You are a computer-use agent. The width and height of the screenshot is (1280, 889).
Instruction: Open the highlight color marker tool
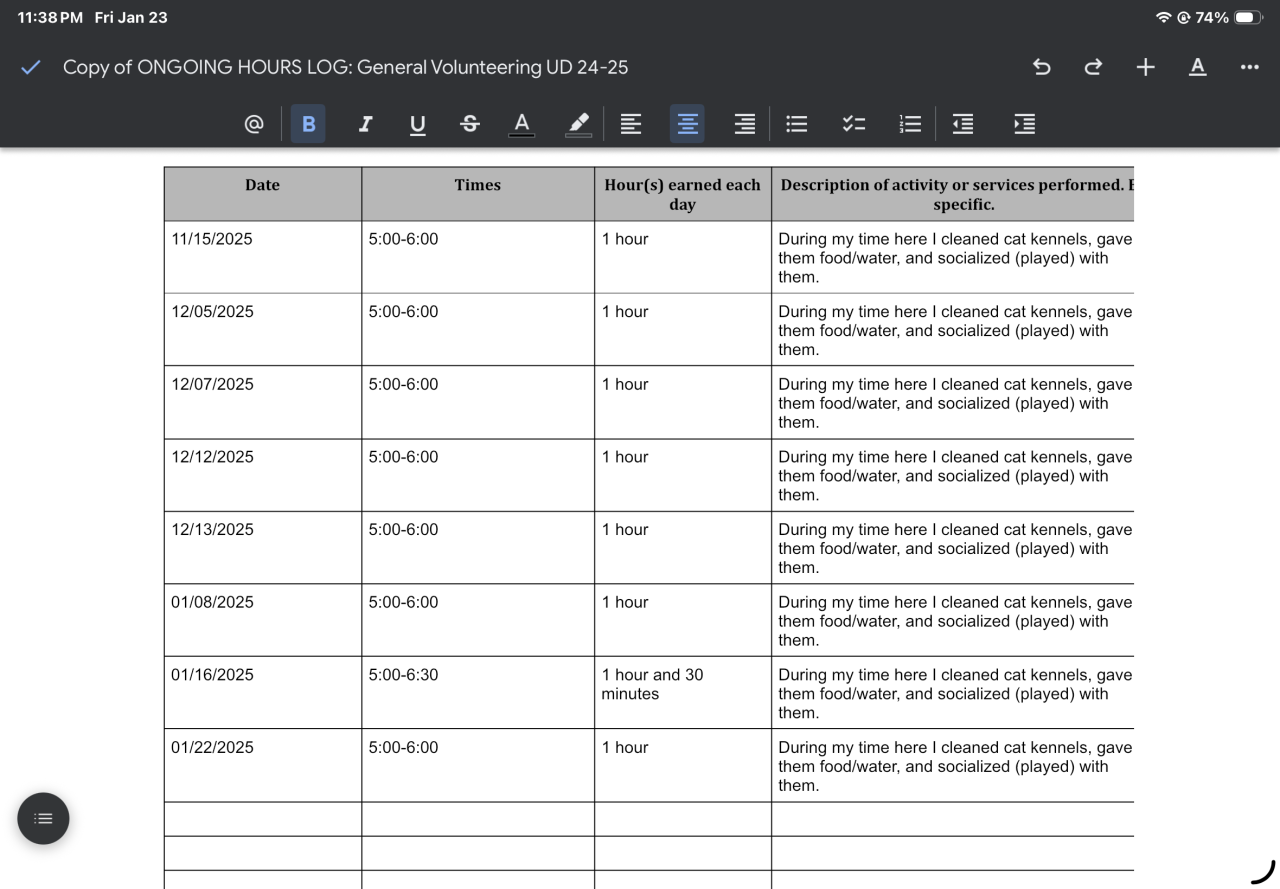pyautogui.click(x=578, y=124)
